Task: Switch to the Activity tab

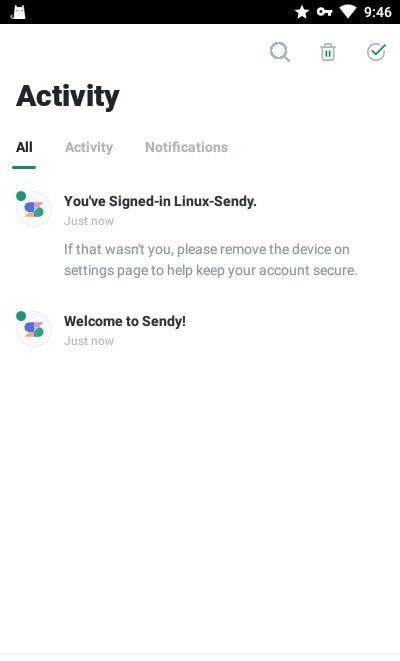Action: click(89, 147)
